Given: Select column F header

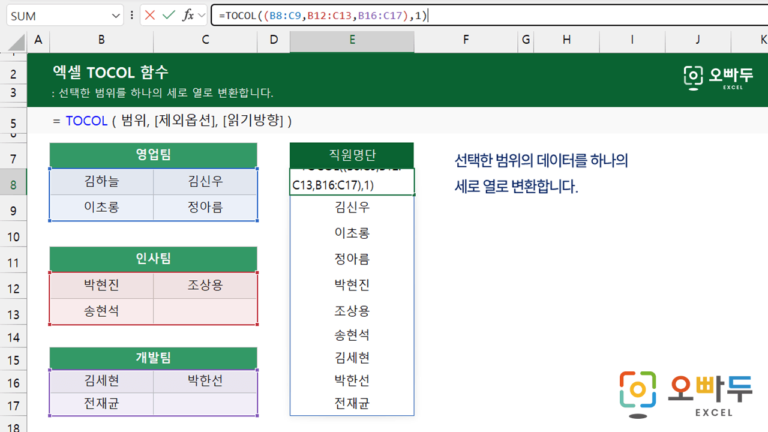Looking at the screenshot, I should pos(466,40).
